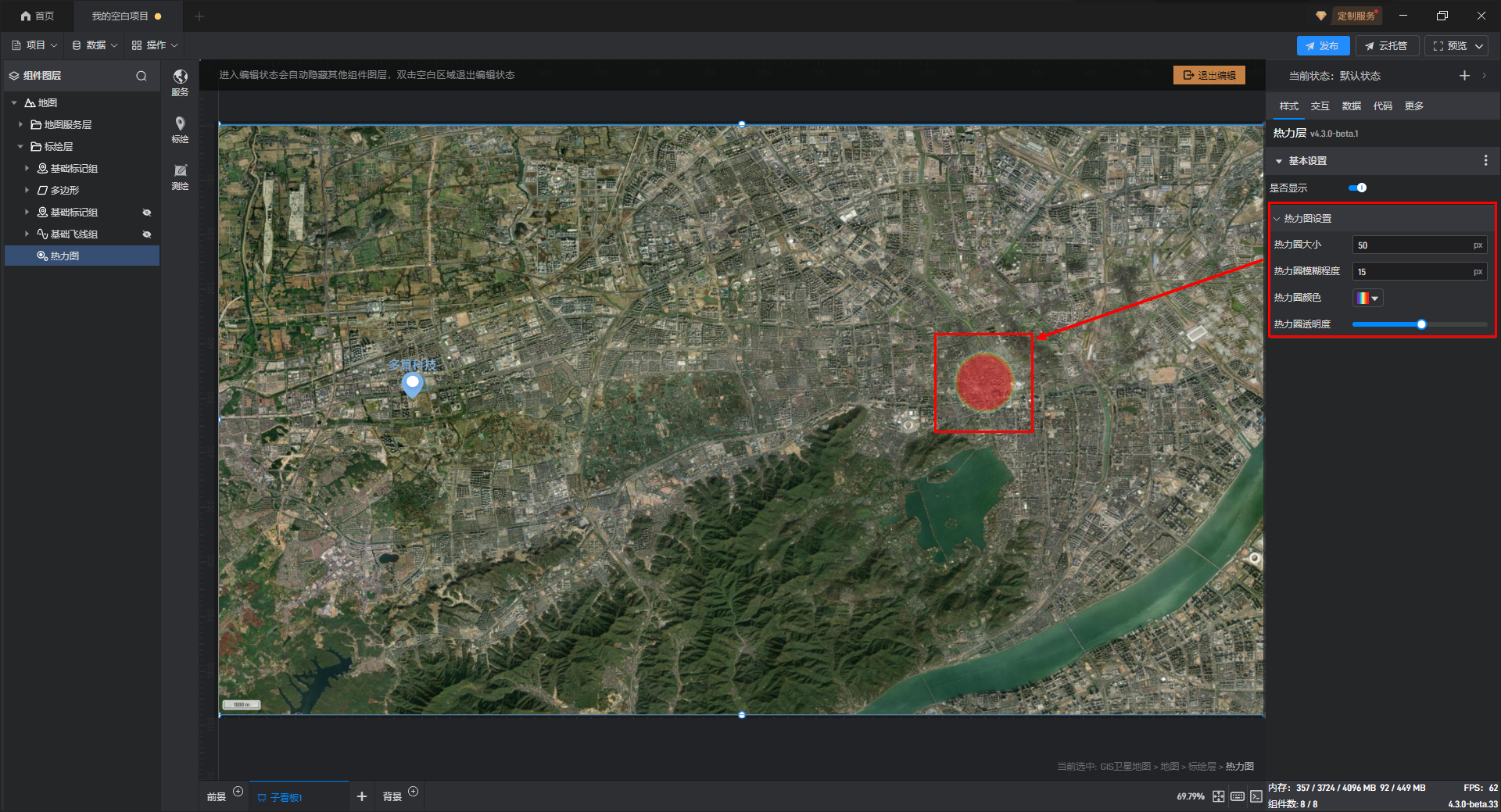Image resolution: width=1501 pixels, height=812 pixels.
Task: Switch to the 样式 tab
Action: tap(1288, 106)
